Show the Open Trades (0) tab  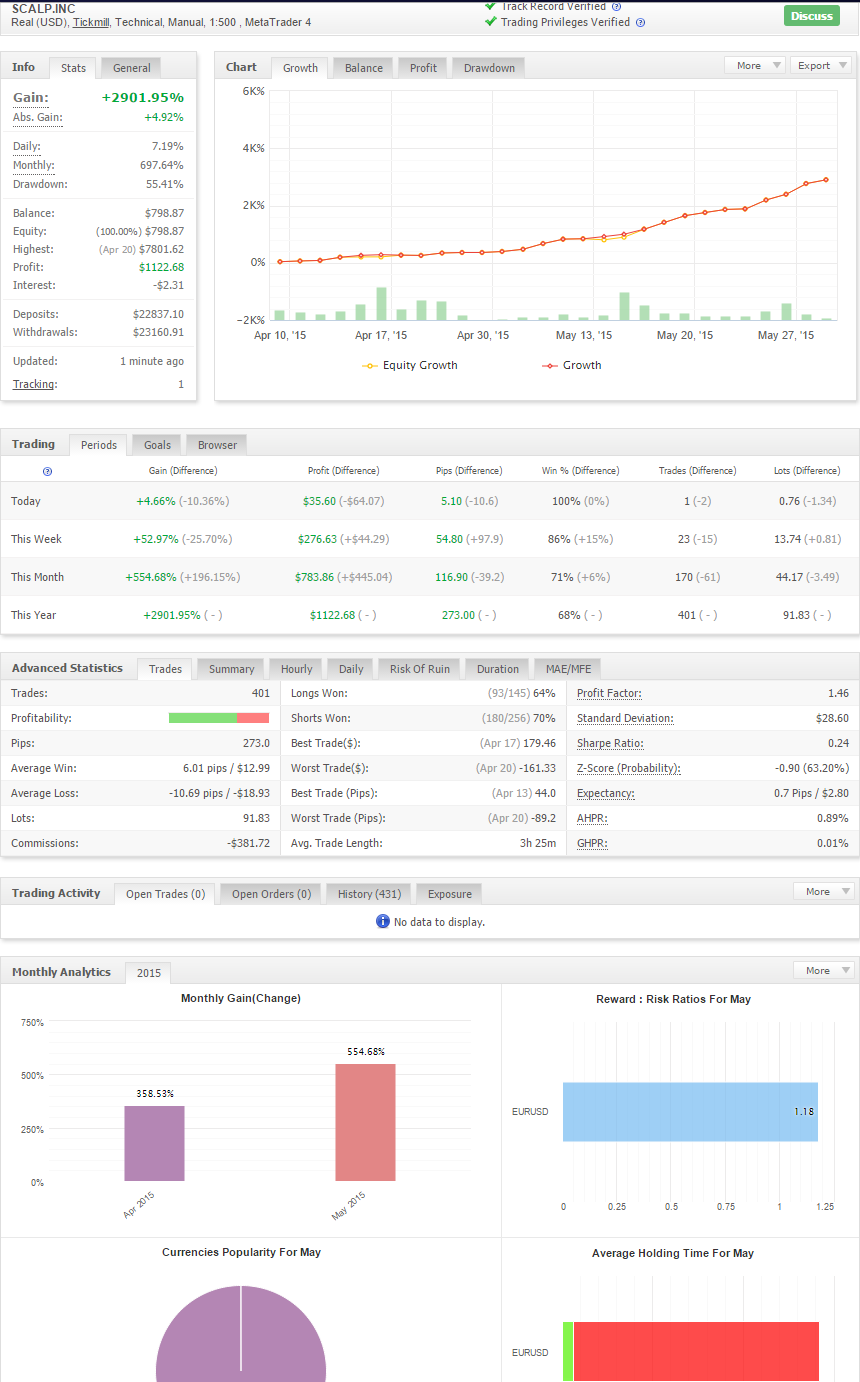165,894
